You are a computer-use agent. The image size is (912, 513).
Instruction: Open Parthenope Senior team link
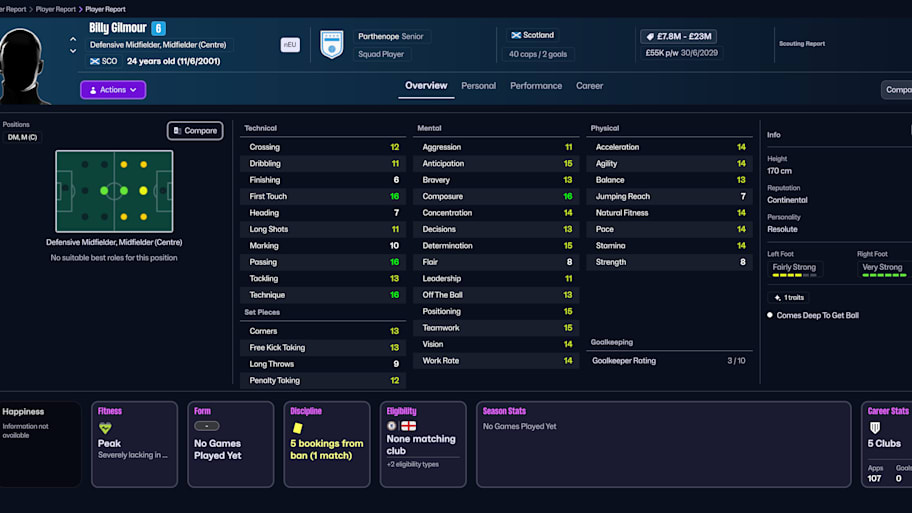tap(391, 36)
